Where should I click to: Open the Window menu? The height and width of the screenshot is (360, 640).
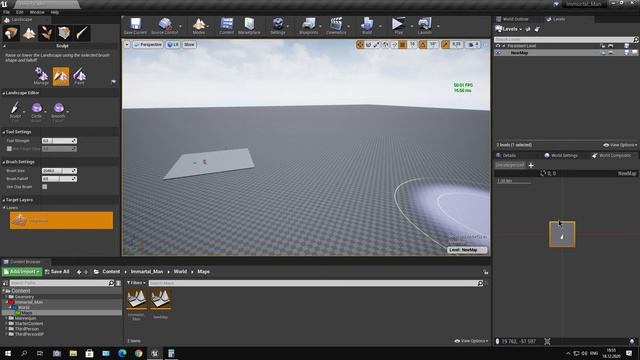[x=37, y=12]
